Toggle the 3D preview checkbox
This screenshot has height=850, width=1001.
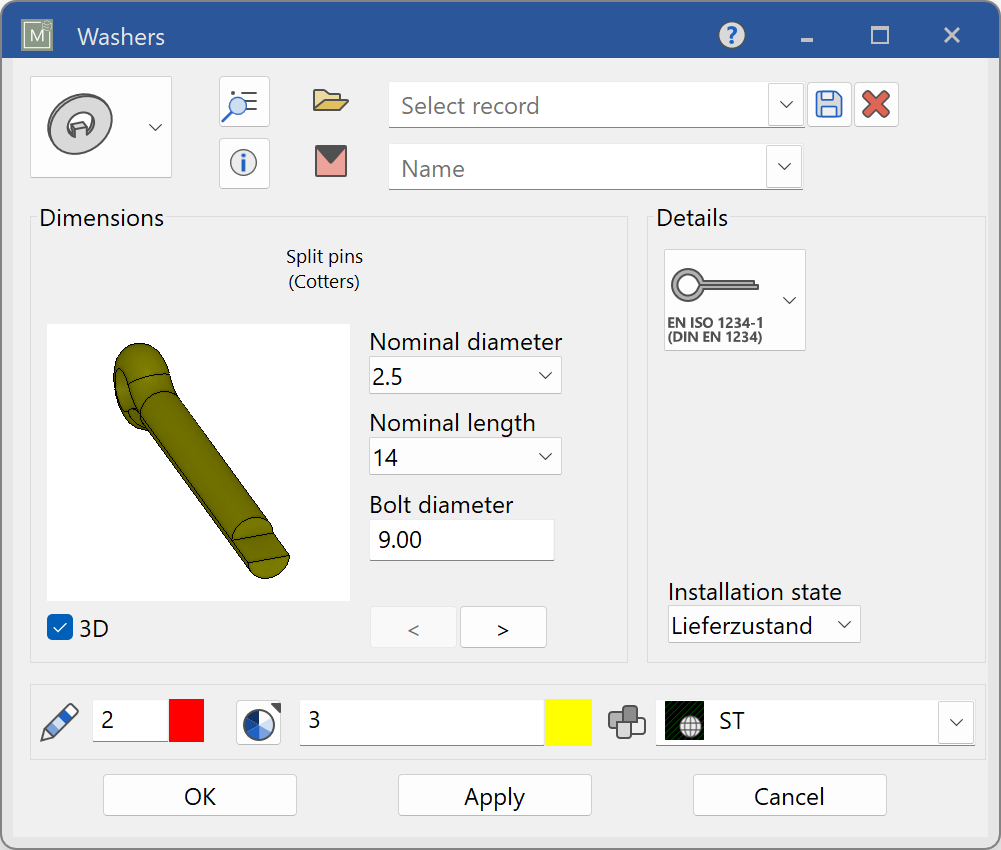click(59, 627)
